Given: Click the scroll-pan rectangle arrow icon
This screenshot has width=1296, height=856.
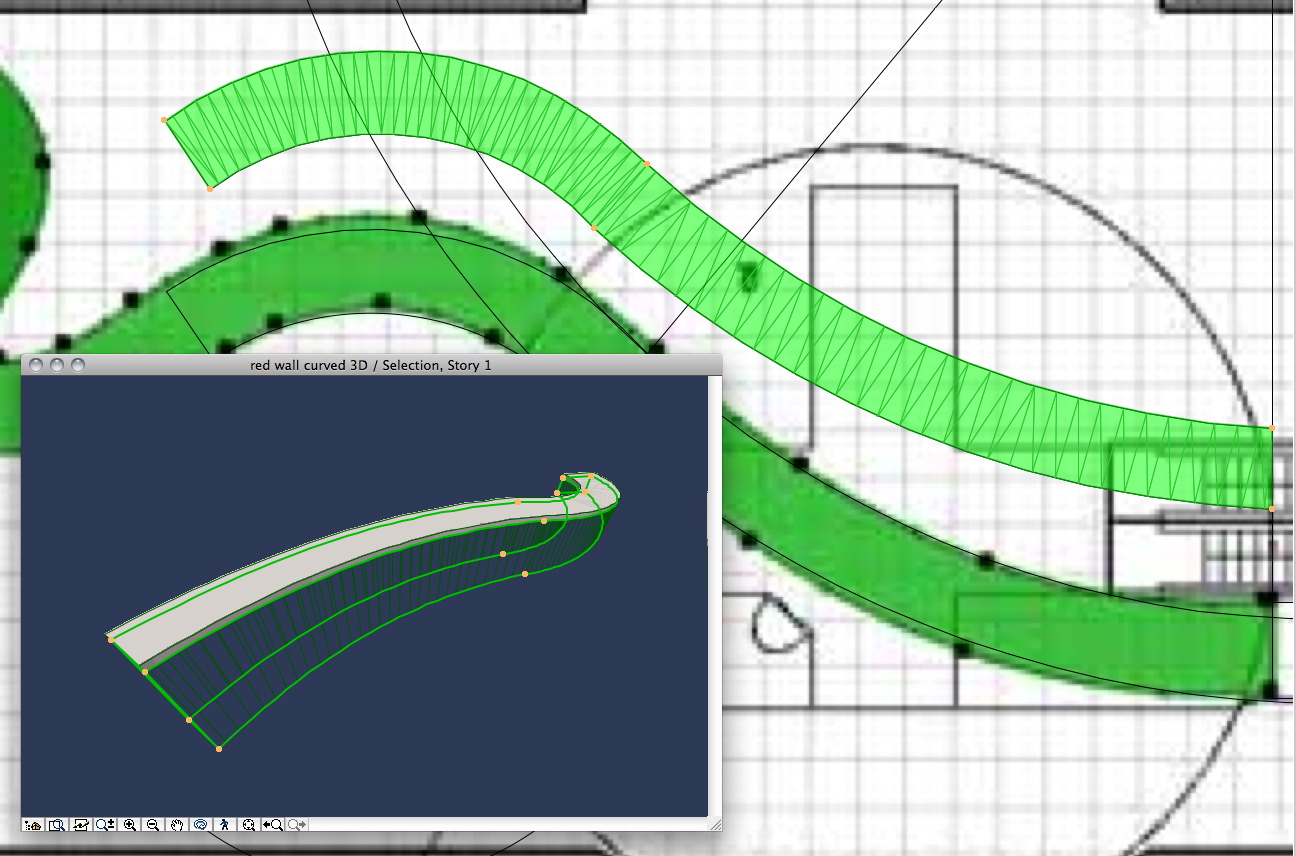Looking at the screenshot, I should (82, 825).
